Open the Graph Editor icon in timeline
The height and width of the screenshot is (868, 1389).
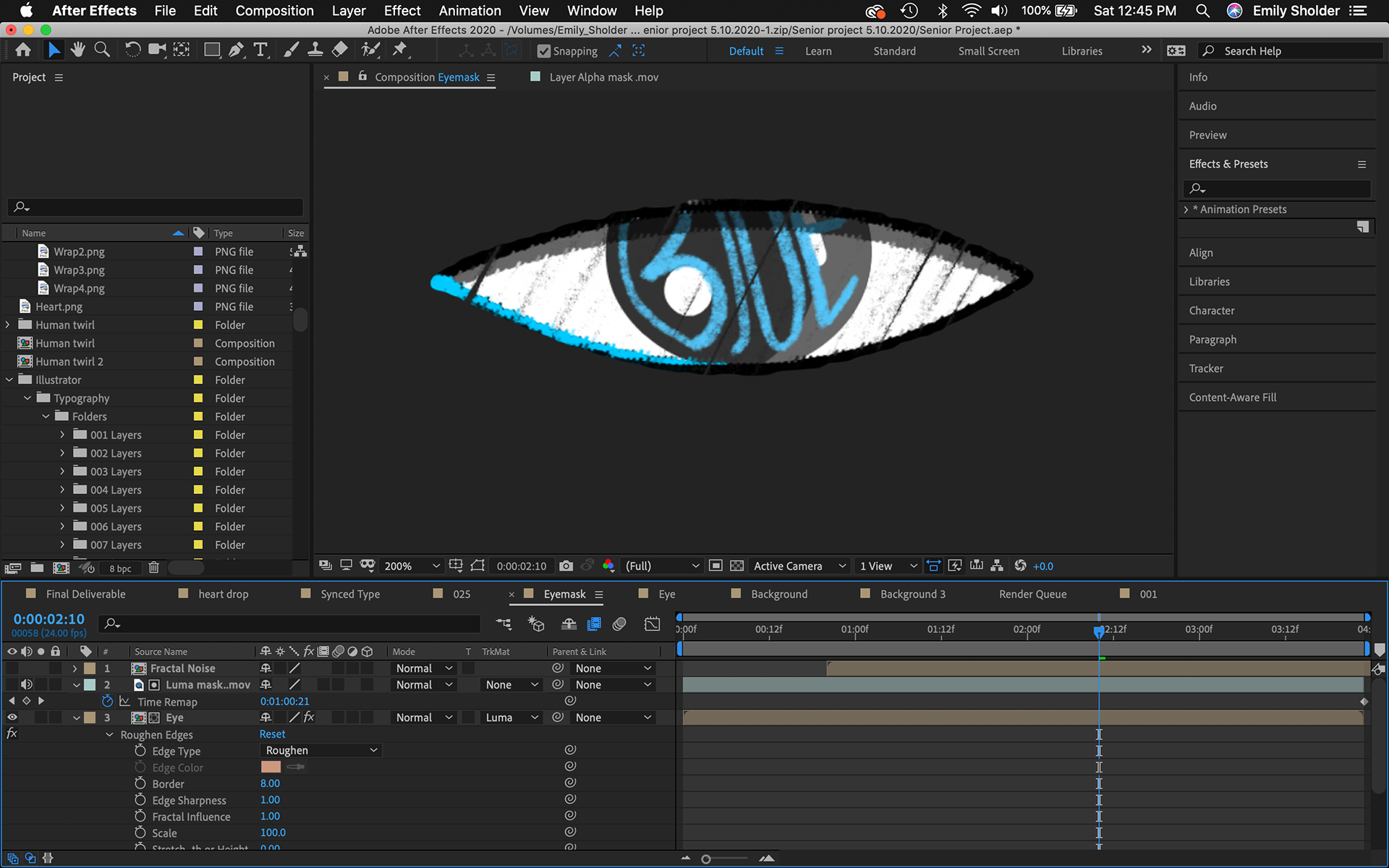[x=652, y=624]
